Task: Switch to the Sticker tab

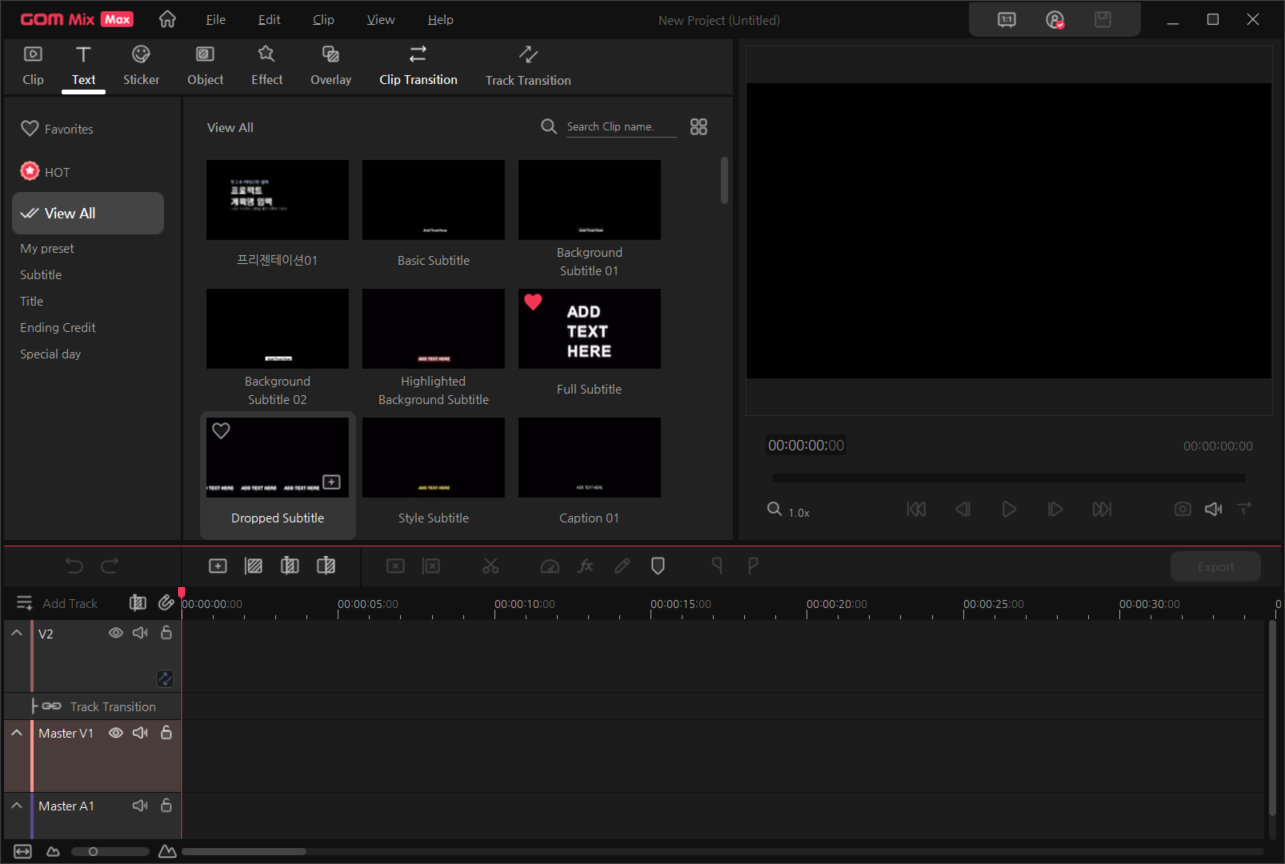Action: [x=141, y=65]
